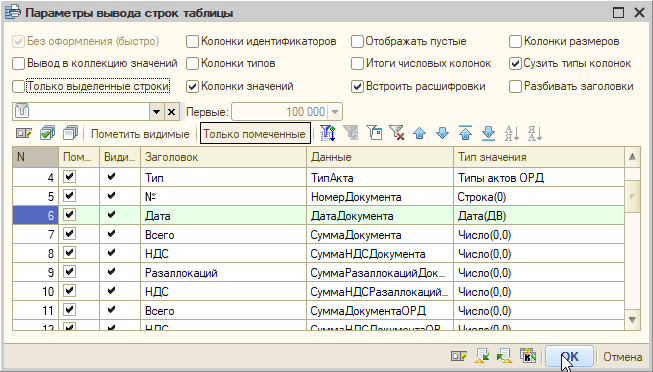This screenshot has height=372, width=653.
Task: Clear filter with funnel red-cross icon
Action: coord(397,134)
